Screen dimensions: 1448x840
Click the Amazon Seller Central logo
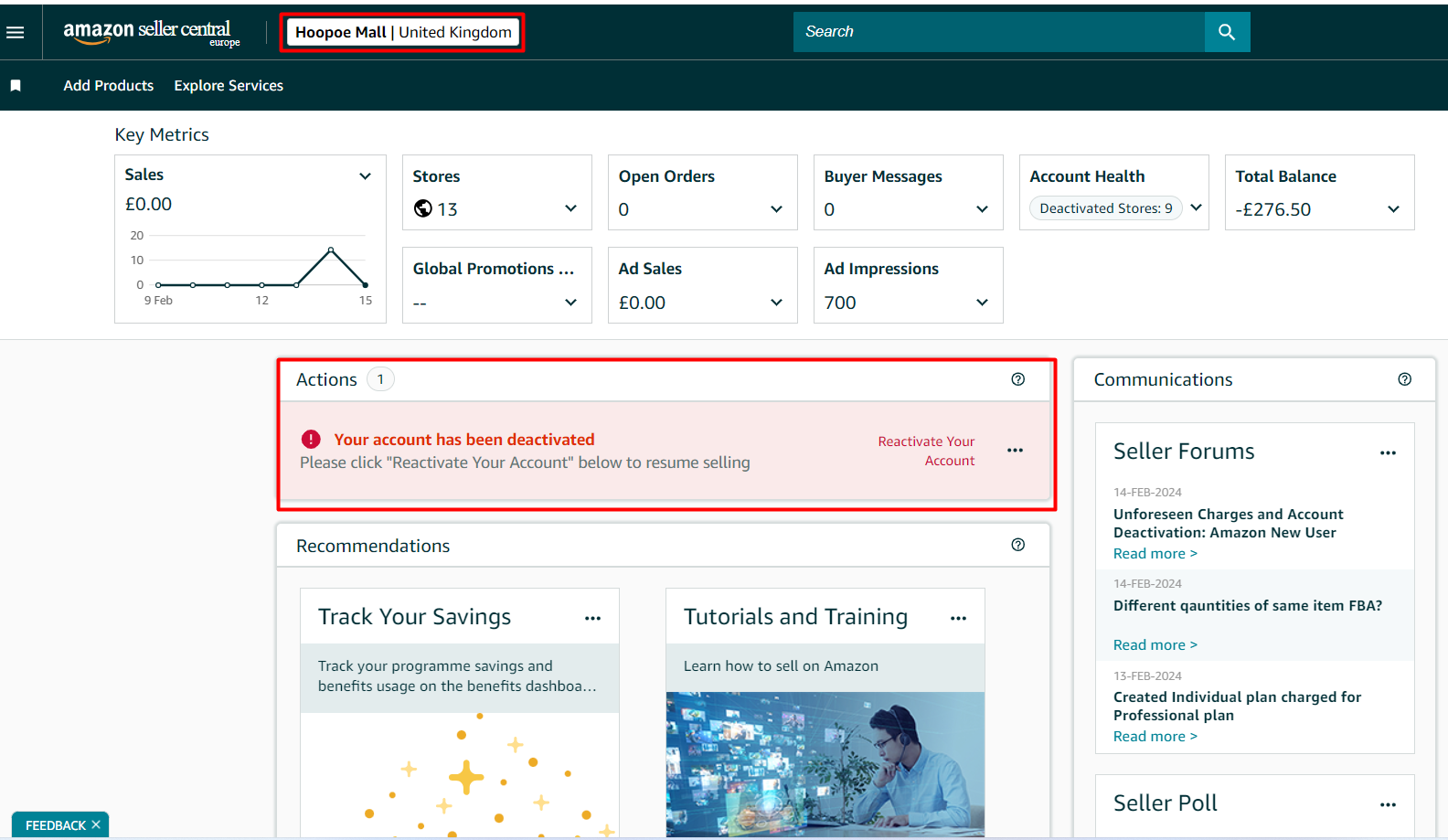151,32
